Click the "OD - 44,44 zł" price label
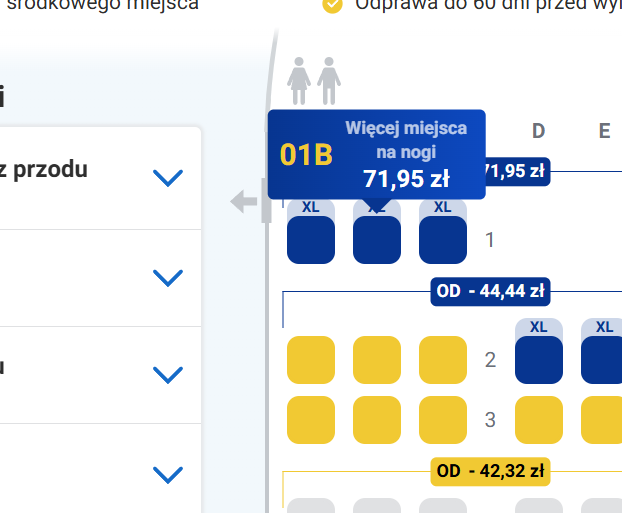The height and width of the screenshot is (513, 622). (490, 292)
